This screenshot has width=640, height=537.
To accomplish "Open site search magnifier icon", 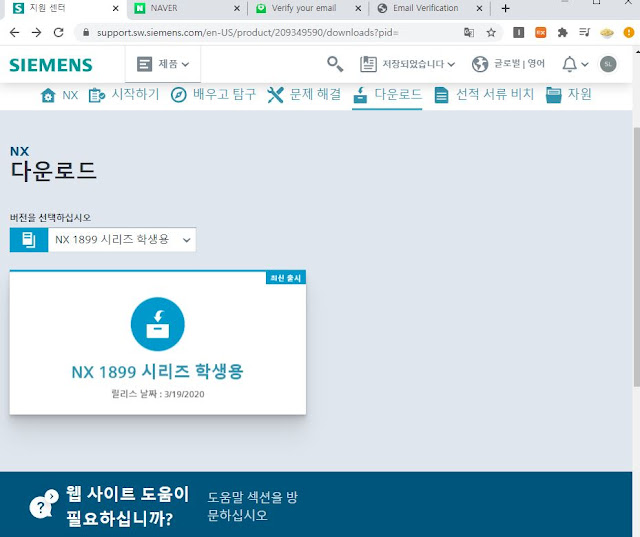I will [x=335, y=64].
